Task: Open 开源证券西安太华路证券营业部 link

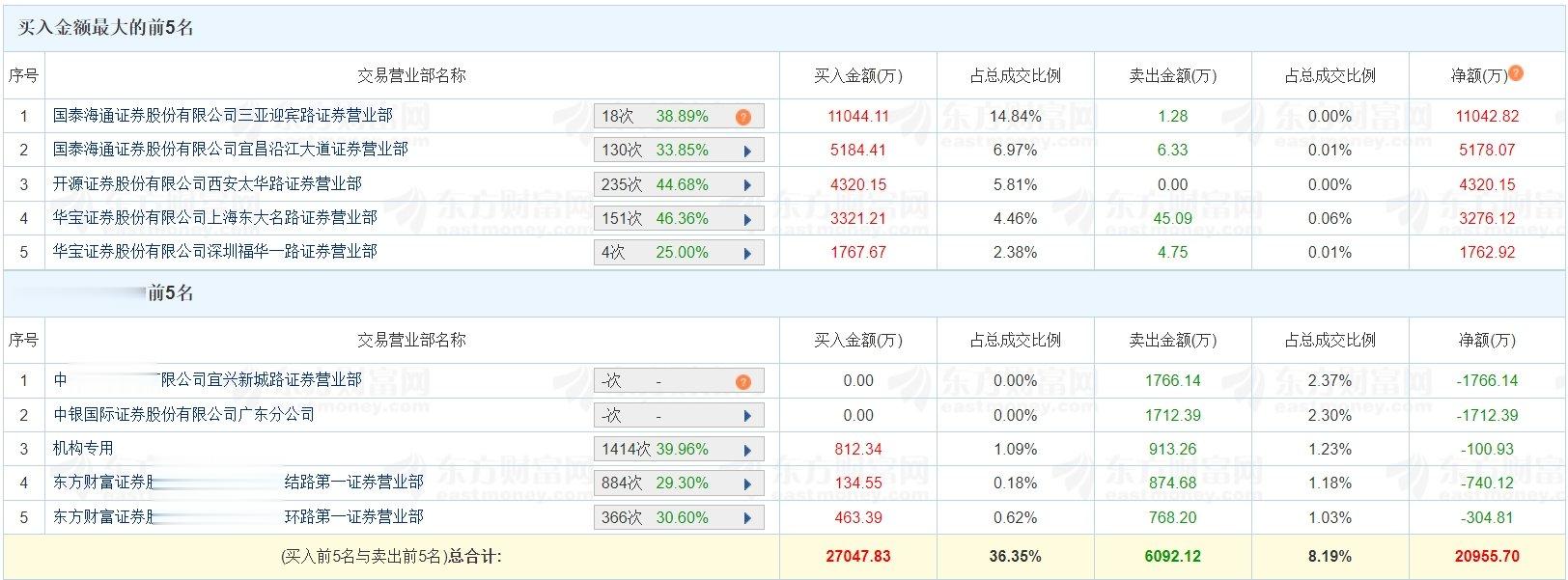Action: (208, 183)
